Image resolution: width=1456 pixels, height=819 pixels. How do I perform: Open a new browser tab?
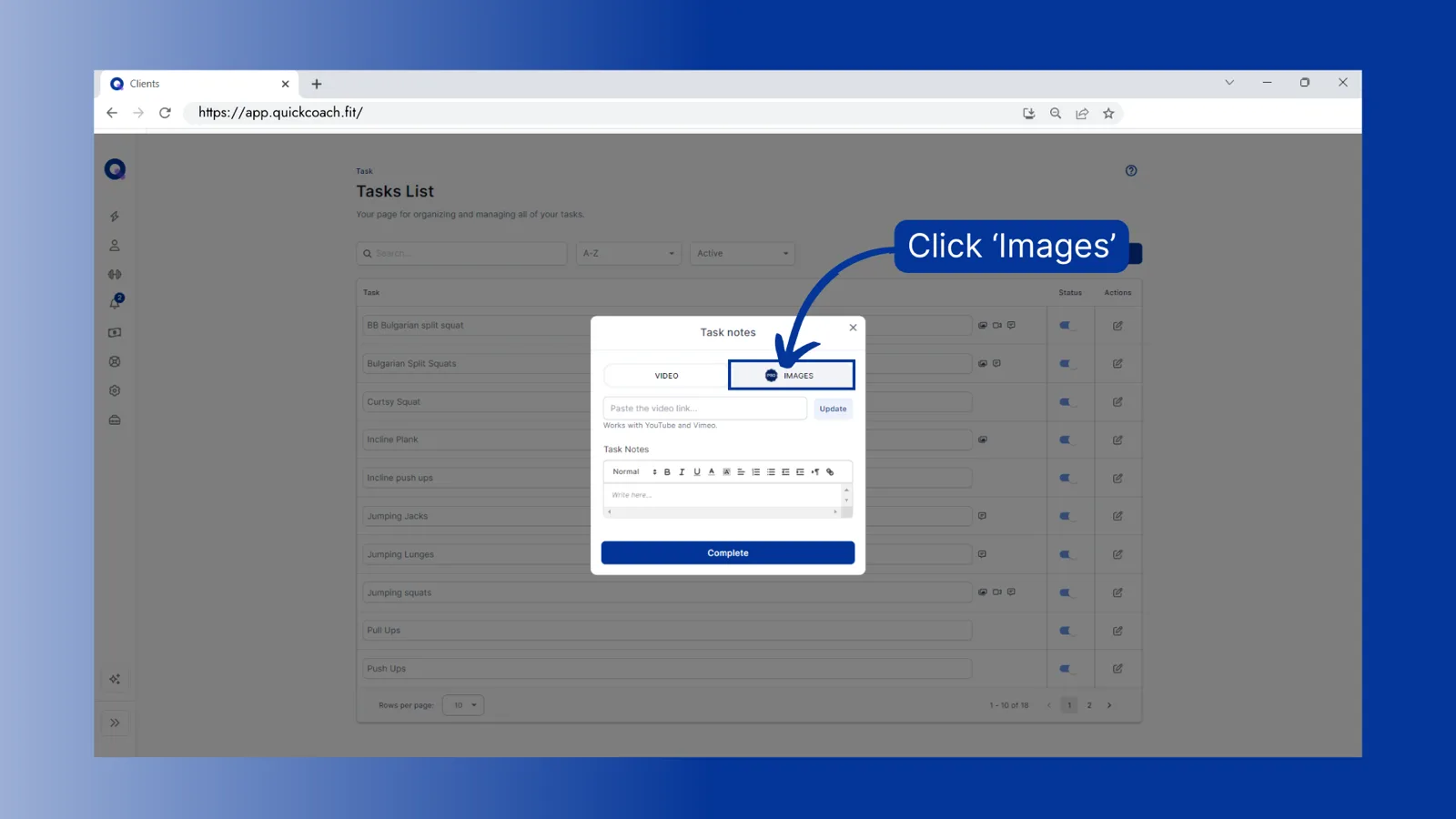pos(317,84)
